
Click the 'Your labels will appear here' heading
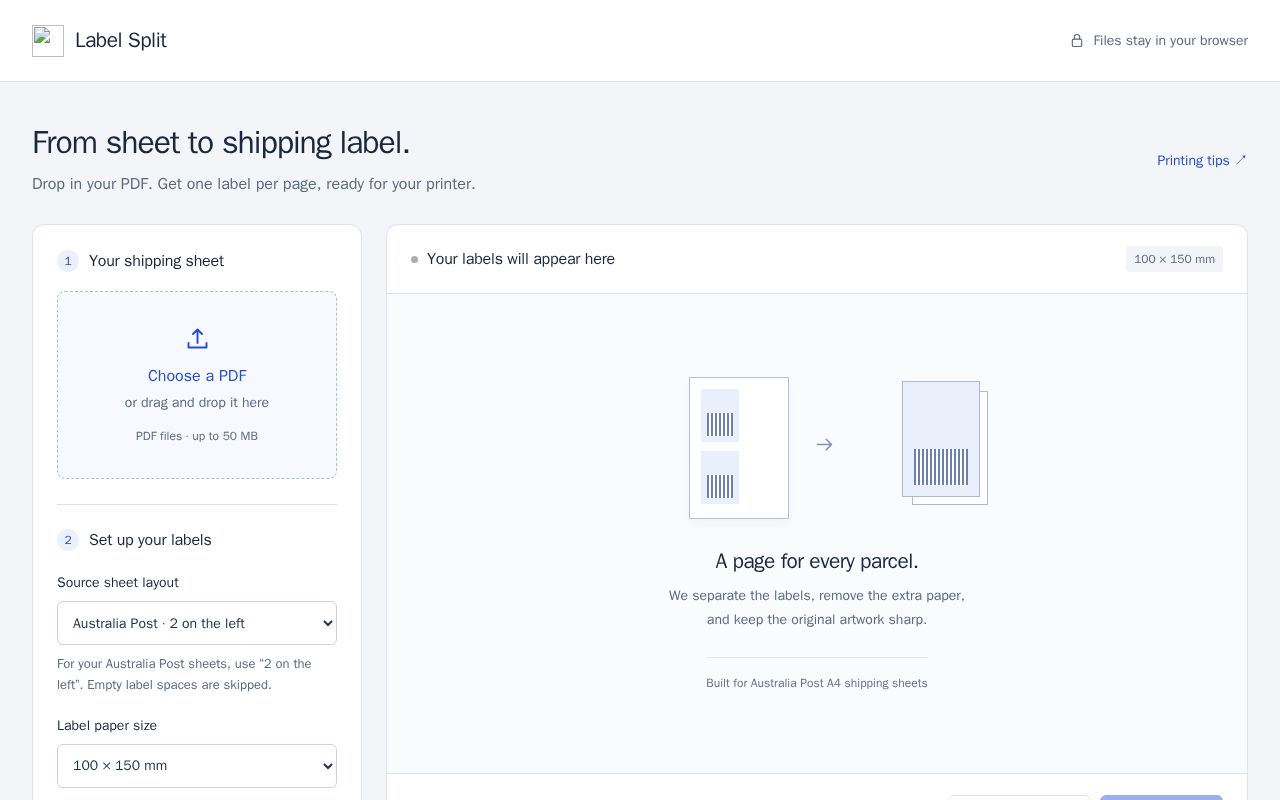pyautogui.click(x=521, y=259)
